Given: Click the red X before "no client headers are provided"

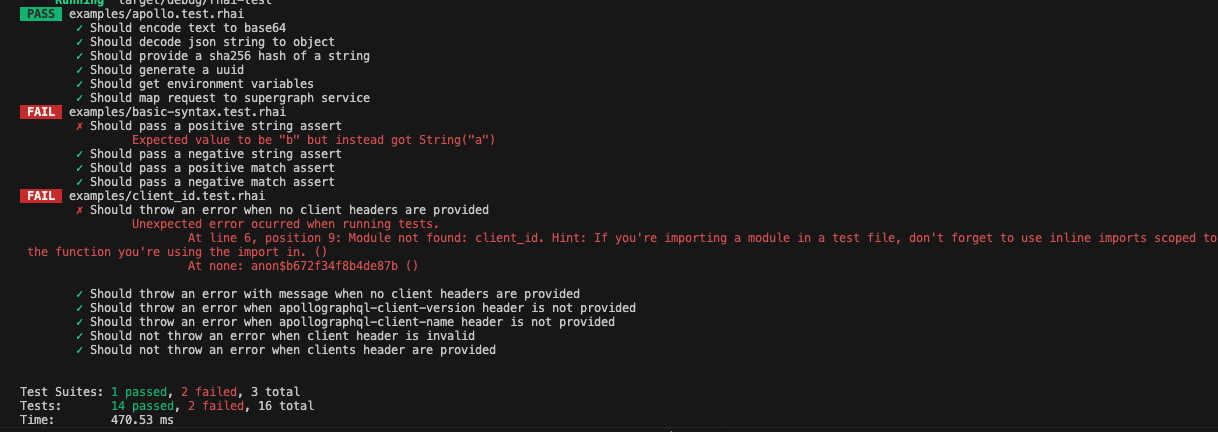Looking at the screenshot, I should (79, 210).
